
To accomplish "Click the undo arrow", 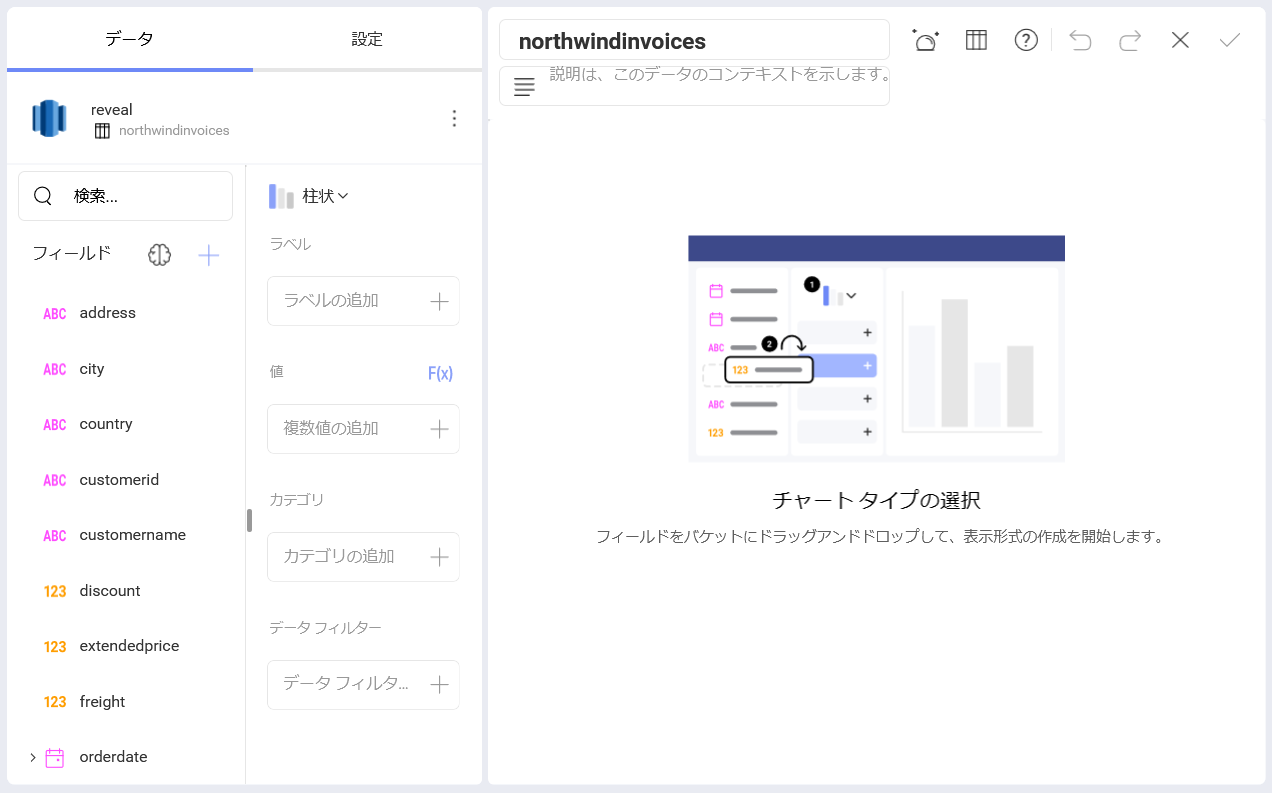I will coord(1080,40).
